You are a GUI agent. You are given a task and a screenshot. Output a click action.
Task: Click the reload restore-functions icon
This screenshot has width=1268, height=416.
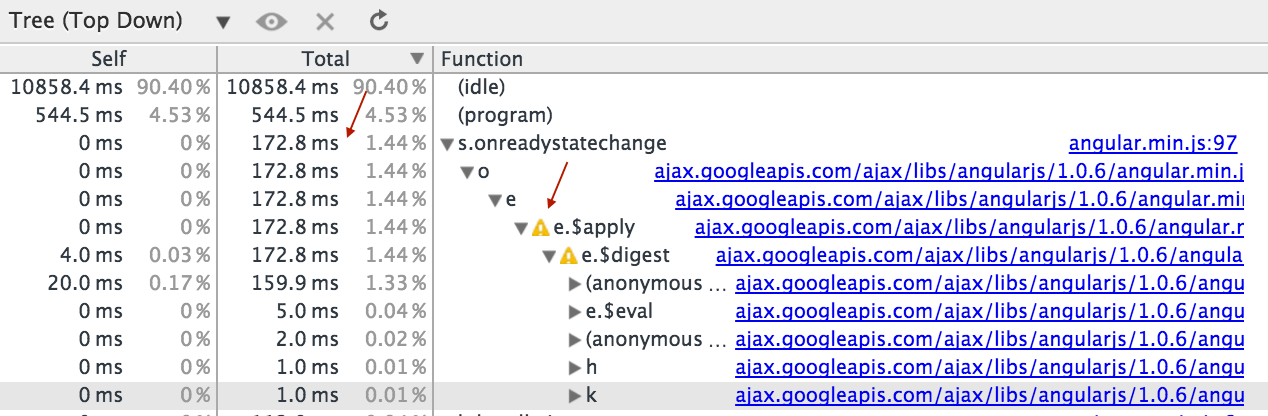pyautogui.click(x=378, y=20)
